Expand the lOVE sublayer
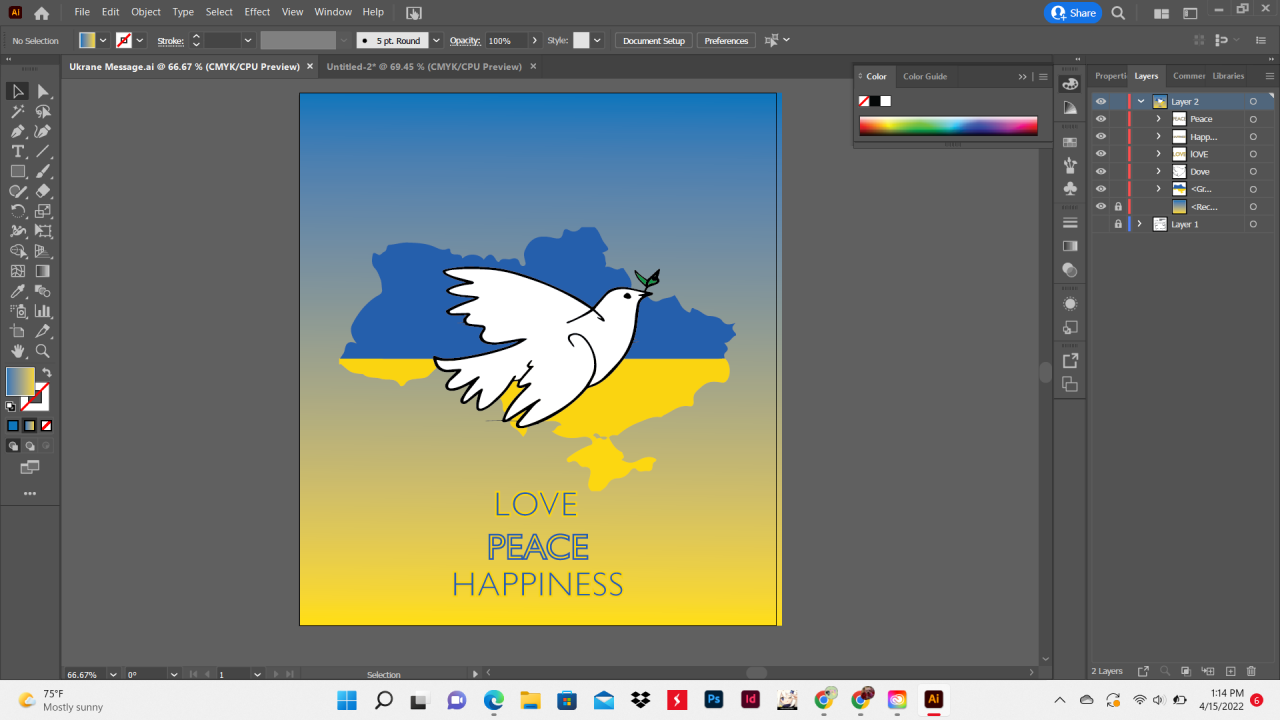1280x720 pixels. pyautogui.click(x=1158, y=154)
